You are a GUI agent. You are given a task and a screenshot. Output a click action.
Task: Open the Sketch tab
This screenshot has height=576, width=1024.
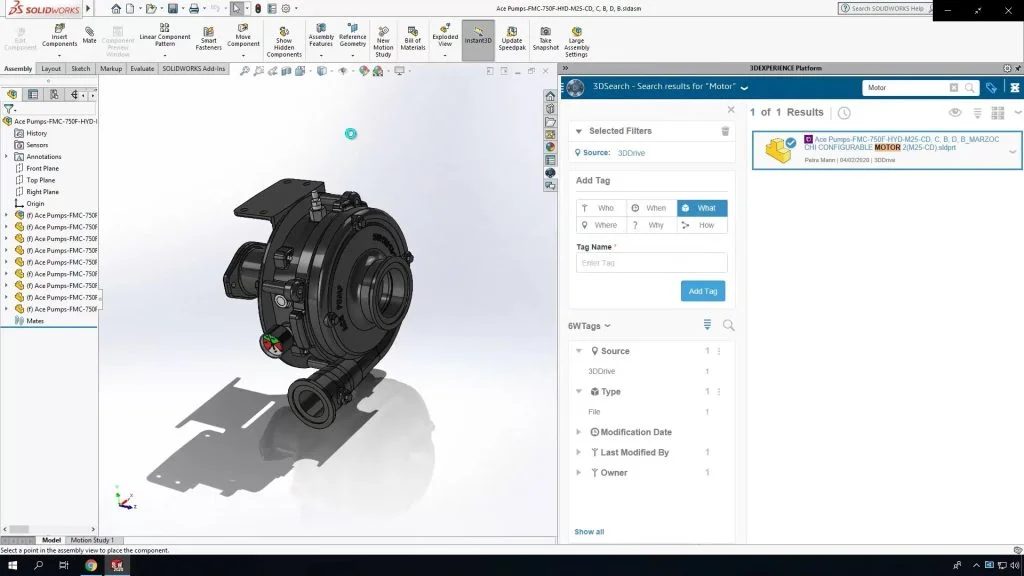80,69
